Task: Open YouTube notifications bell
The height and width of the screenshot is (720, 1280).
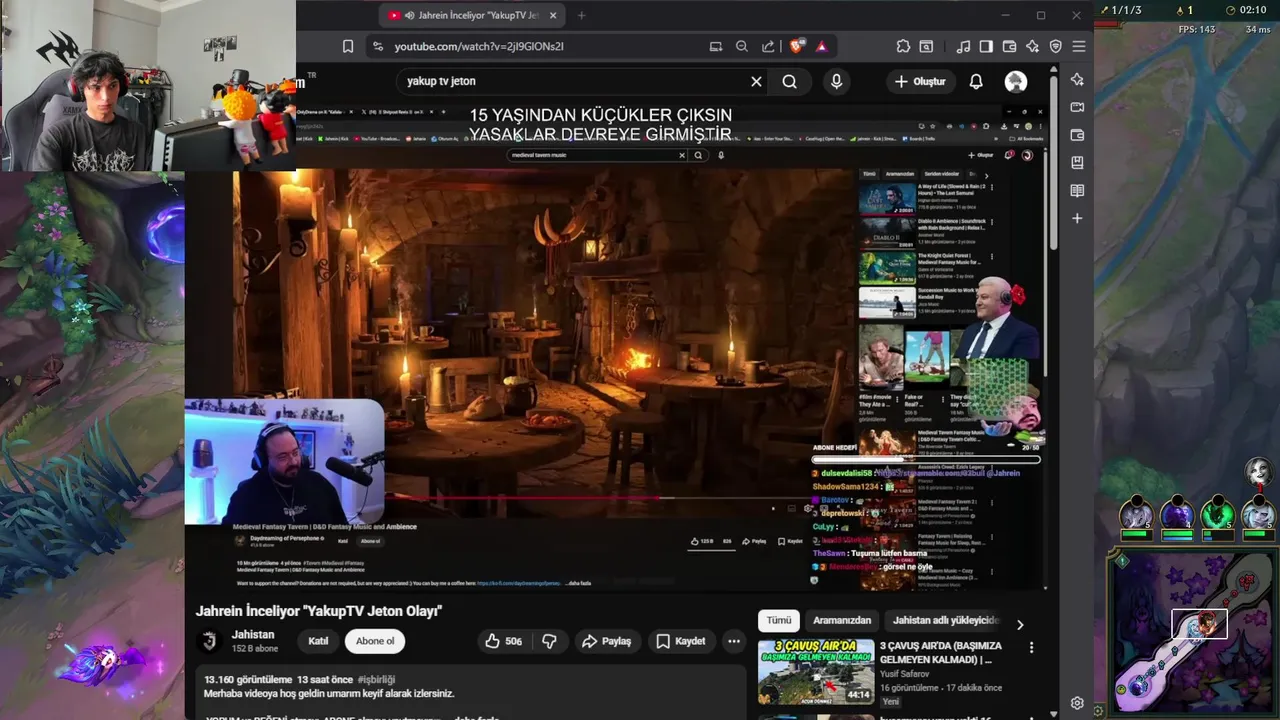Action: [x=976, y=81]
